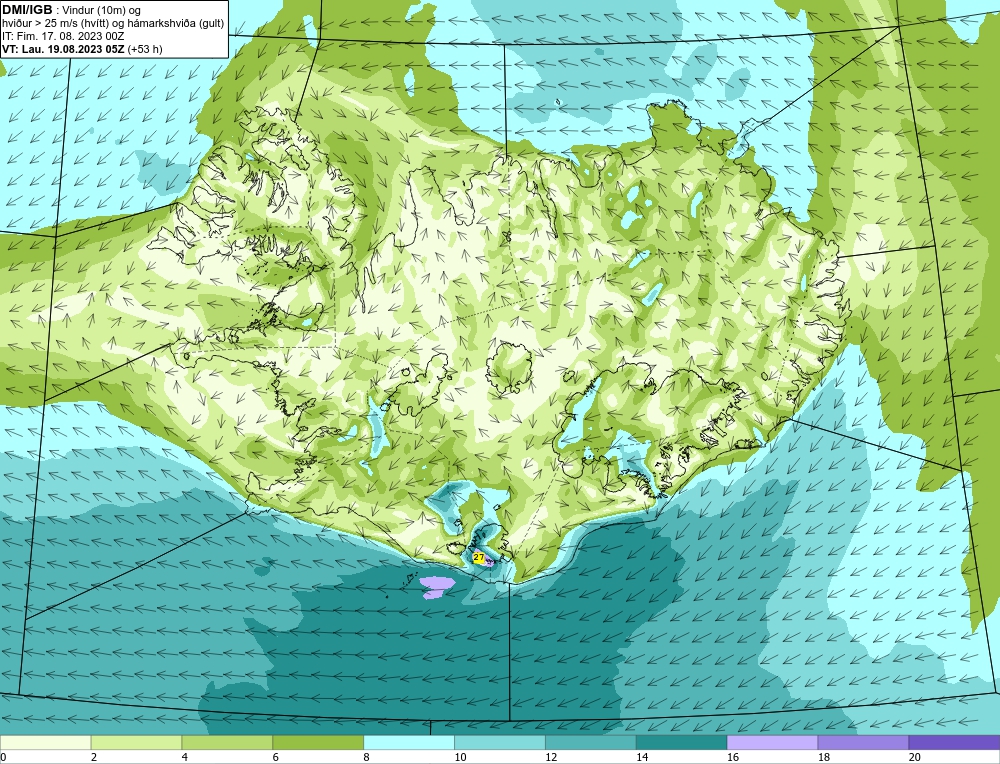Click the medium teal 12–14 m/s legend swatch
The height and width of the screenshot is (764, 1000).
(591, 743)
